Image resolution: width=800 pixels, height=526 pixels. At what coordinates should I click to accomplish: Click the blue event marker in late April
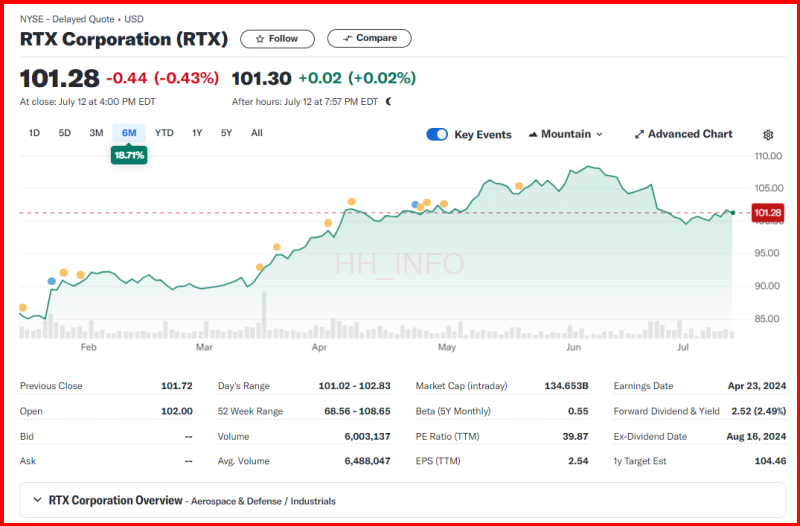coord(415,205)
